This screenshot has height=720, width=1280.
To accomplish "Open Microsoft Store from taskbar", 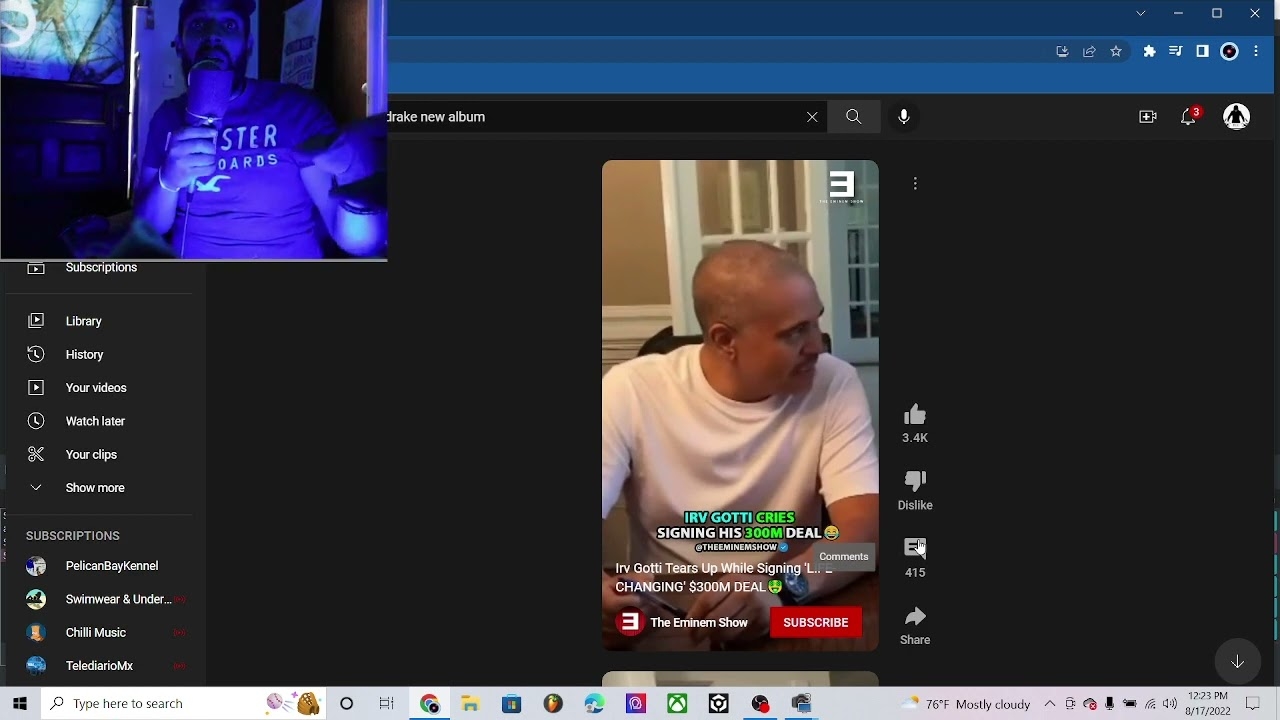I will (x=511, y=704).
